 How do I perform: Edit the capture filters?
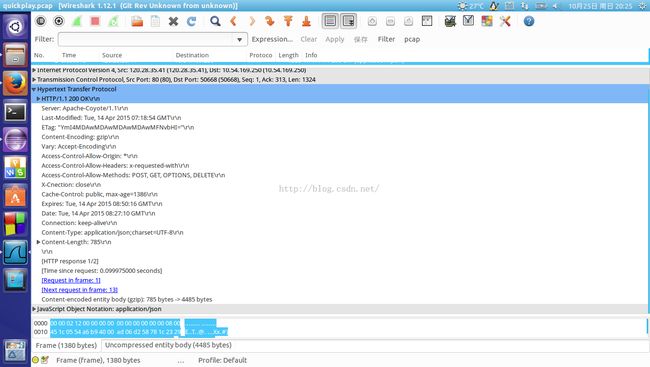coord(450,21)
